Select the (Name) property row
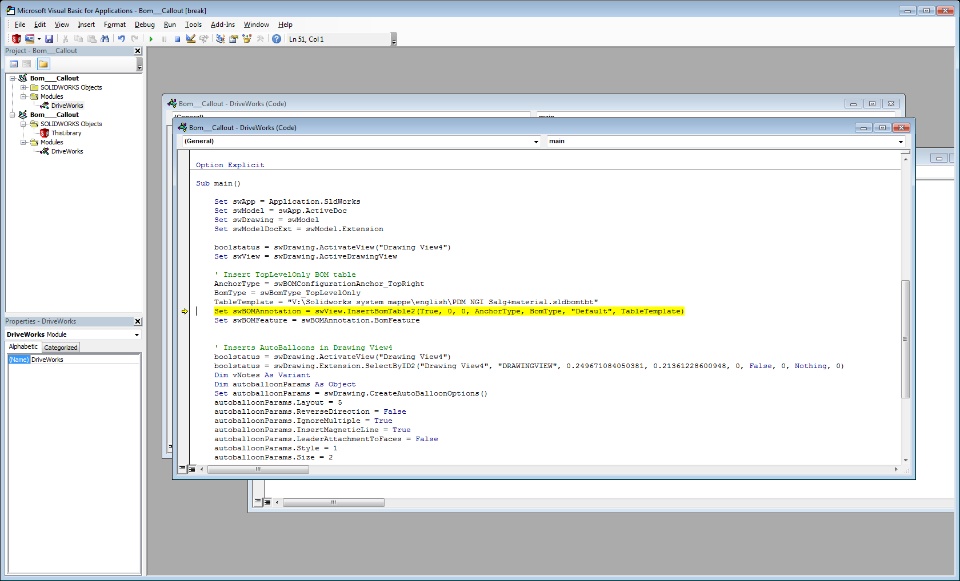Screen dimensions: 960x581 tap(73, 359)
